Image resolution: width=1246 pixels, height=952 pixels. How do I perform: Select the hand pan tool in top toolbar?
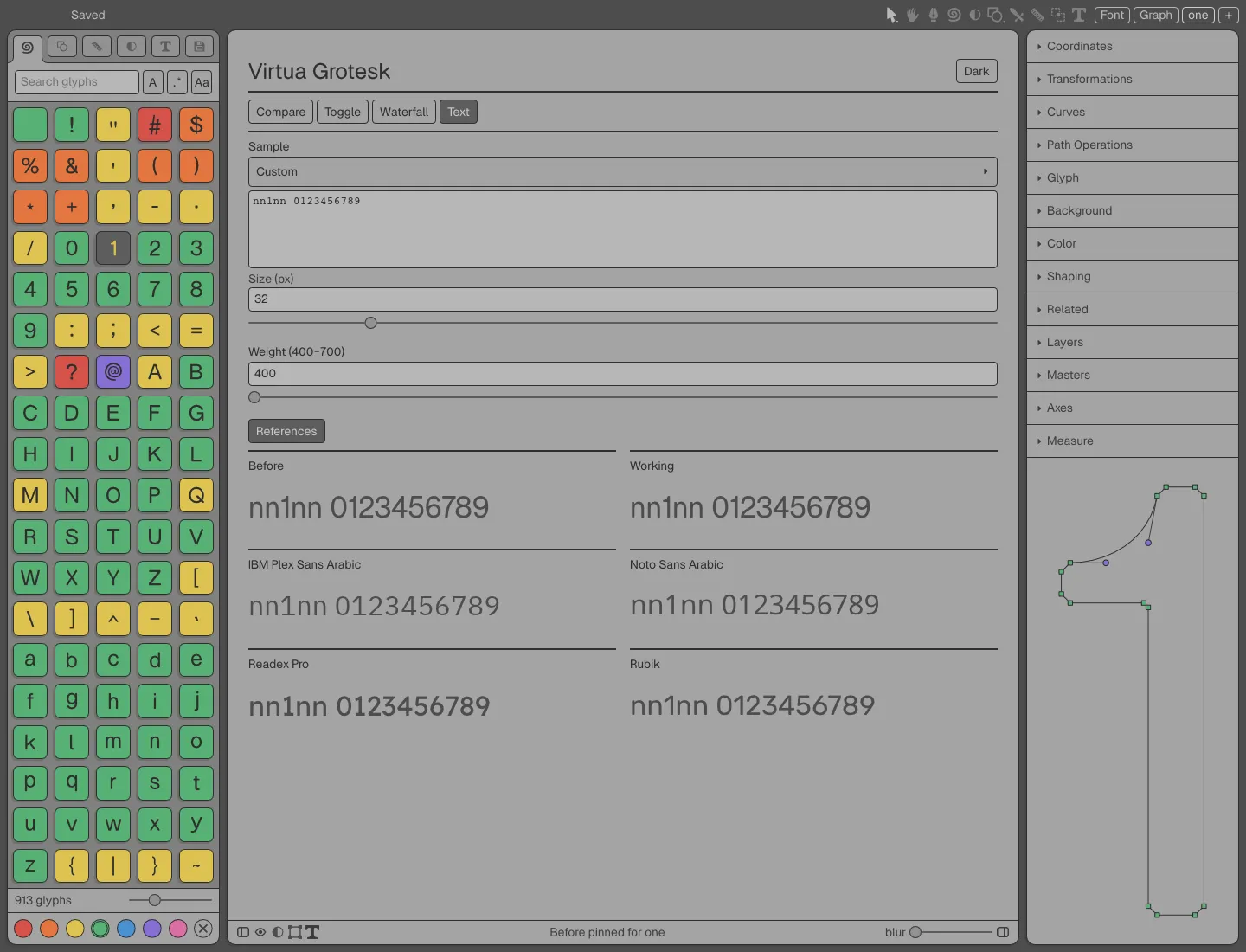pyautogui.click(x=913, y=15)
